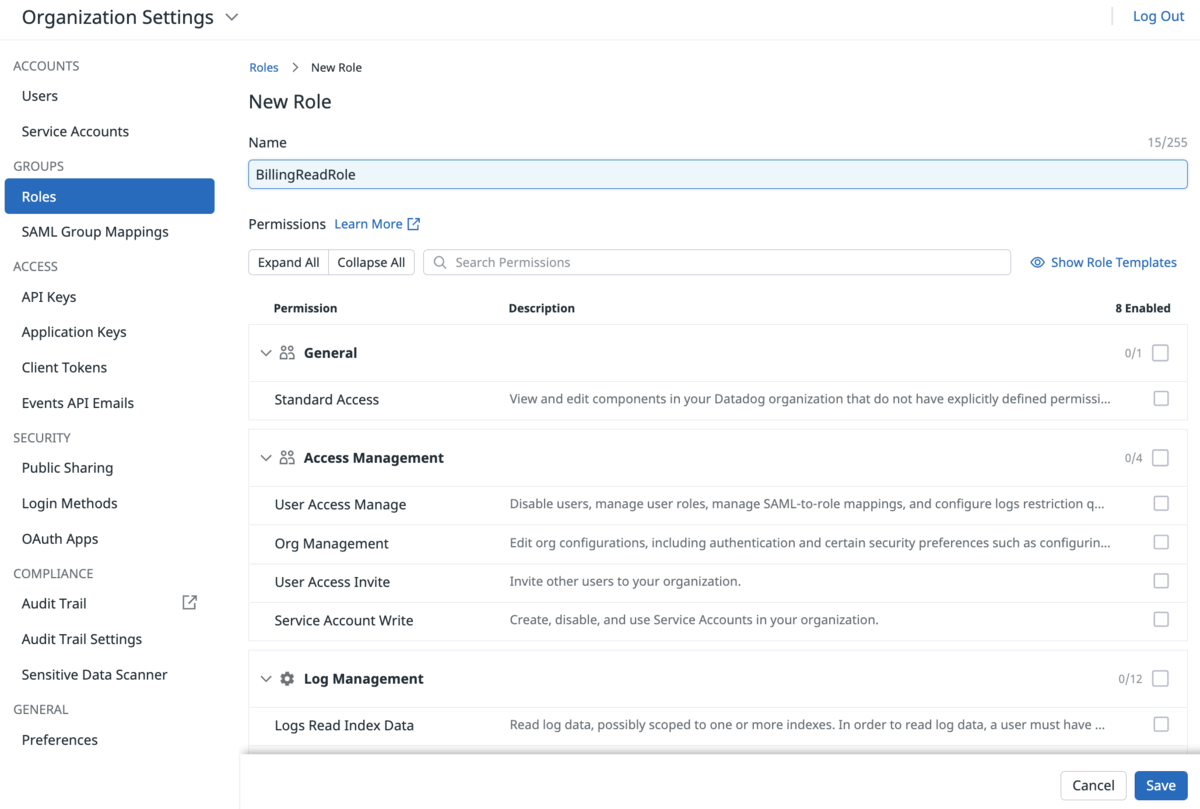Open Login Methods settings
The height and width of the screenshot is (809, 1200).
(70, 503)
